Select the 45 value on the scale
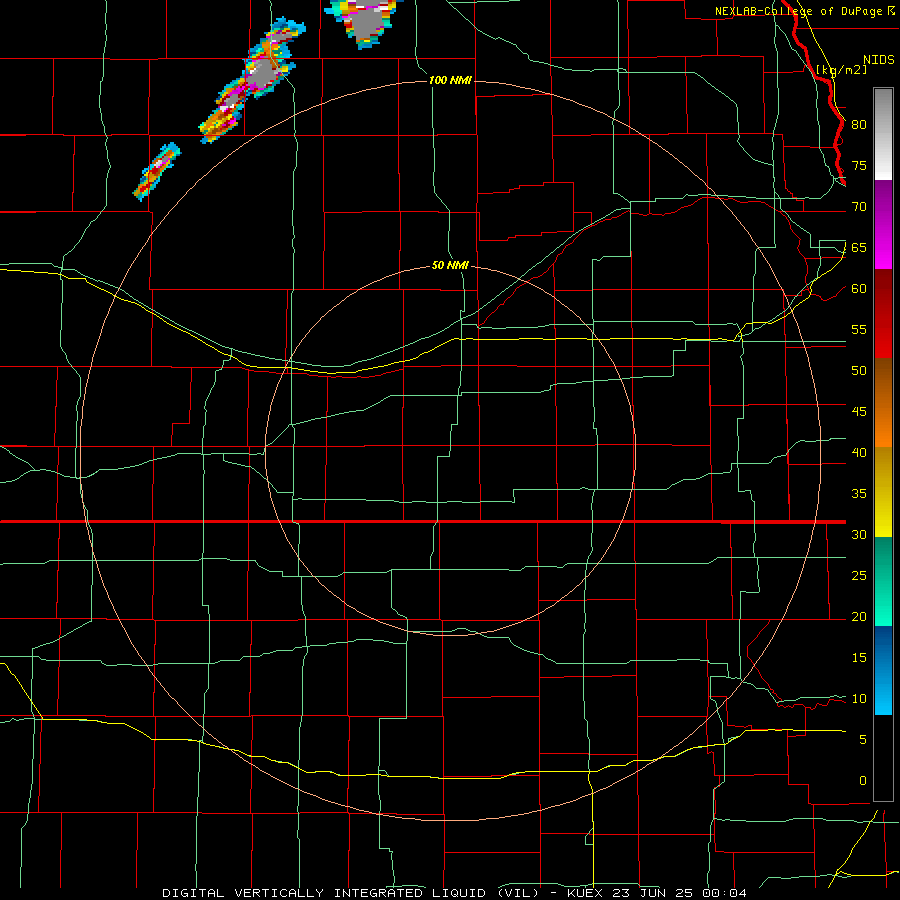Viewport: 900px width, 900px height. coord(859,412)
